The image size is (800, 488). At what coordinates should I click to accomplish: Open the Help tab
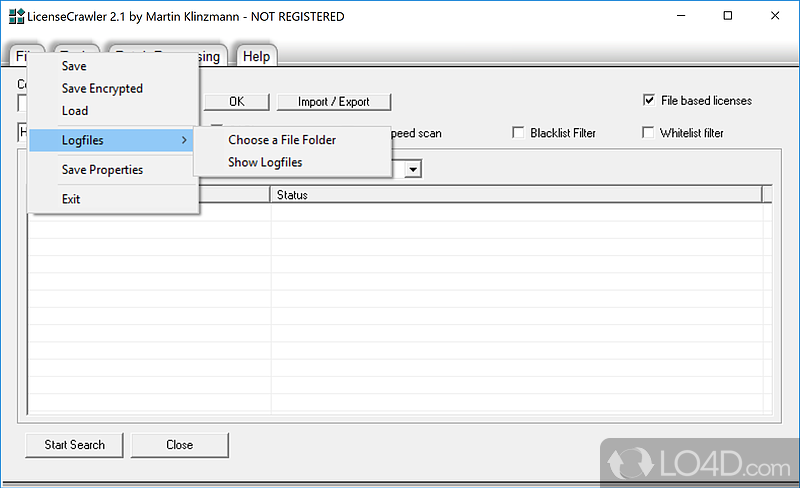pos(256,56)
